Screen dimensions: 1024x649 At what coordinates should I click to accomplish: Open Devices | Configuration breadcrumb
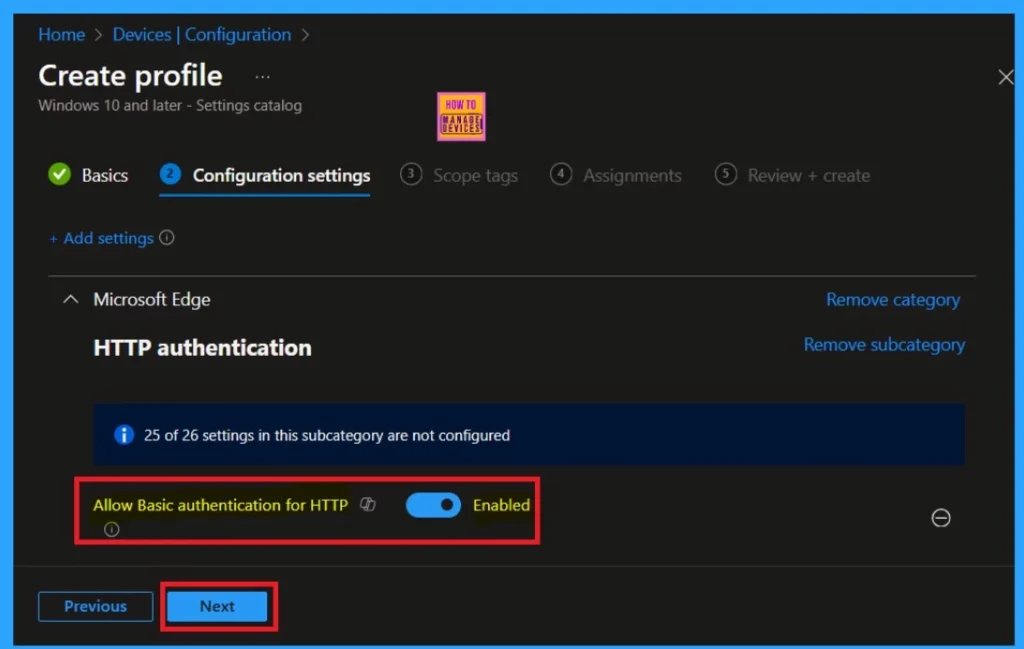(x=202, y=35)
